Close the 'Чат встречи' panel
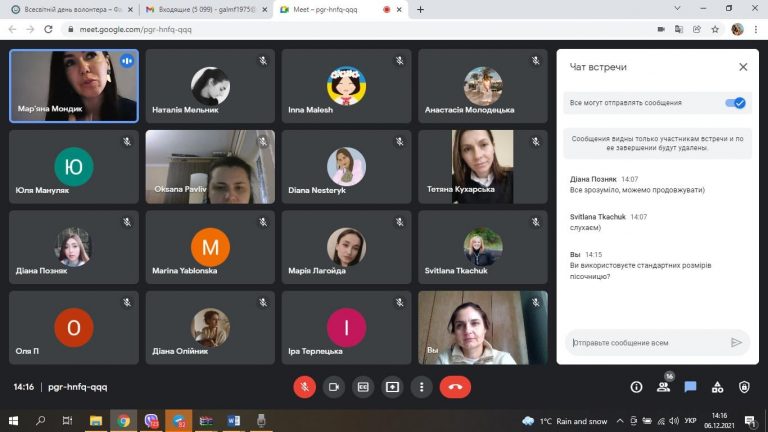Screen dimensions: 768x432 tap(743, 67)
